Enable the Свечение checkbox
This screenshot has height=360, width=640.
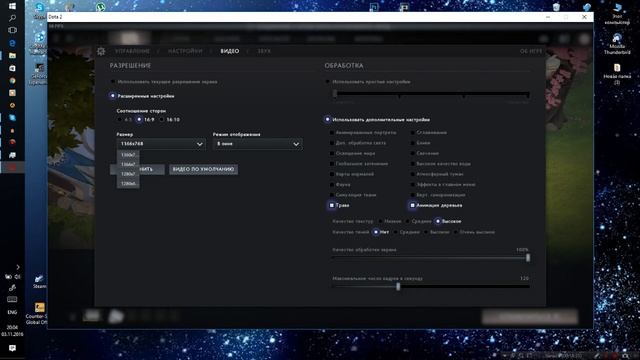coord(413,153)
